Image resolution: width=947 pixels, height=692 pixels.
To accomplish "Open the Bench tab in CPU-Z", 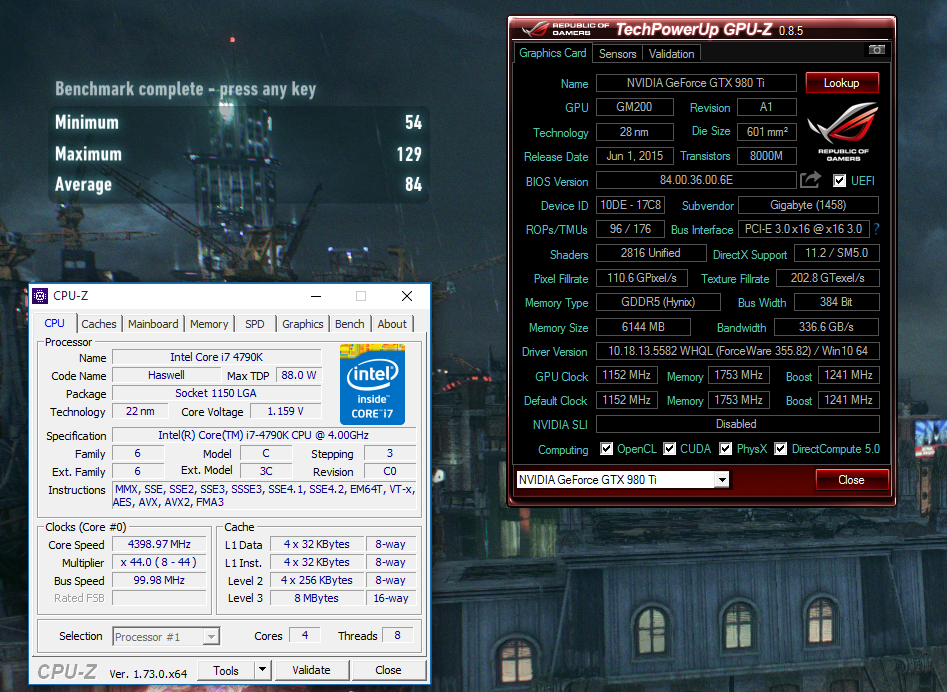I will (350, 324).
